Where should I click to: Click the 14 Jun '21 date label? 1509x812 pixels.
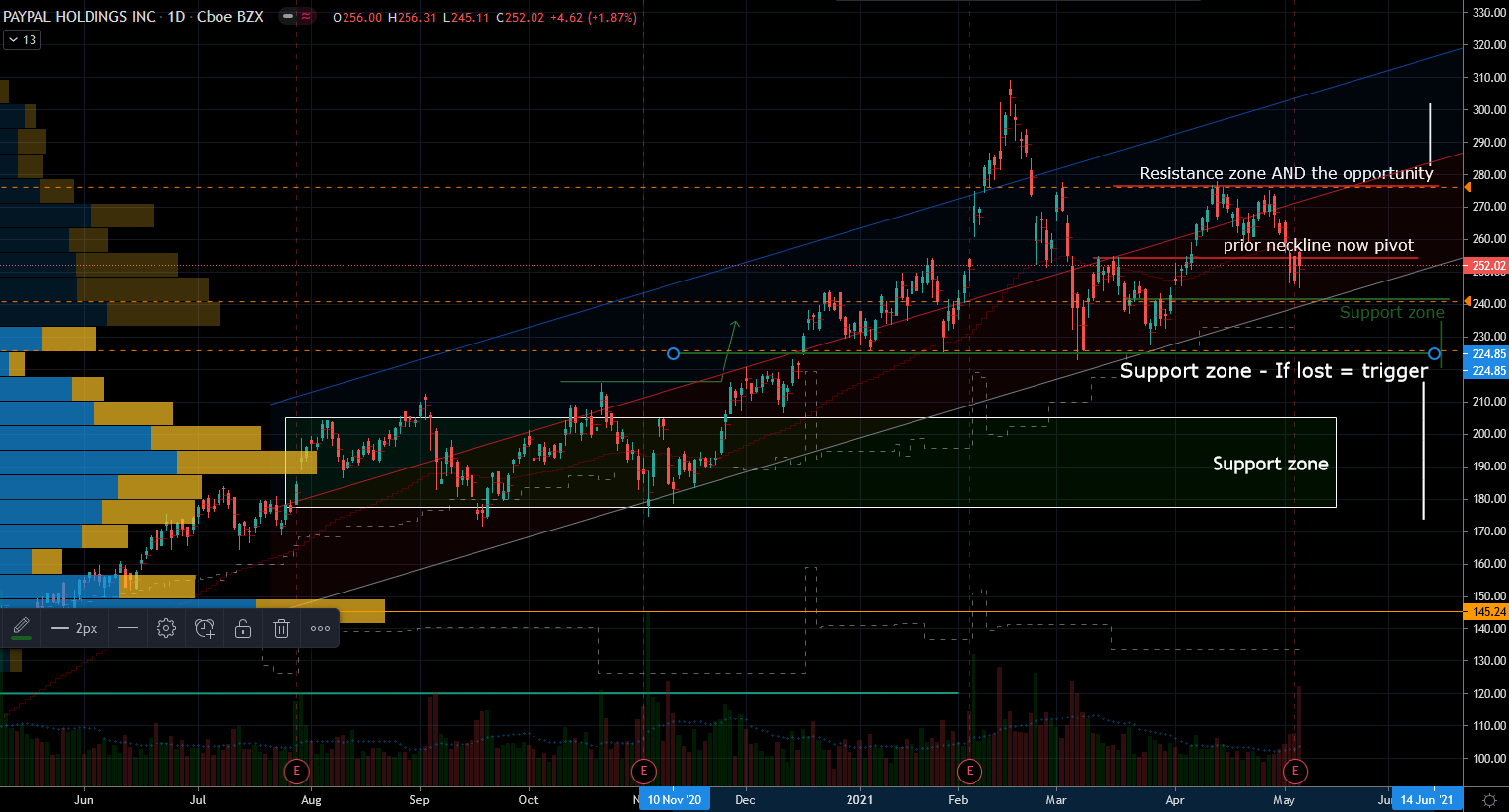click(x=1427, y=800)
